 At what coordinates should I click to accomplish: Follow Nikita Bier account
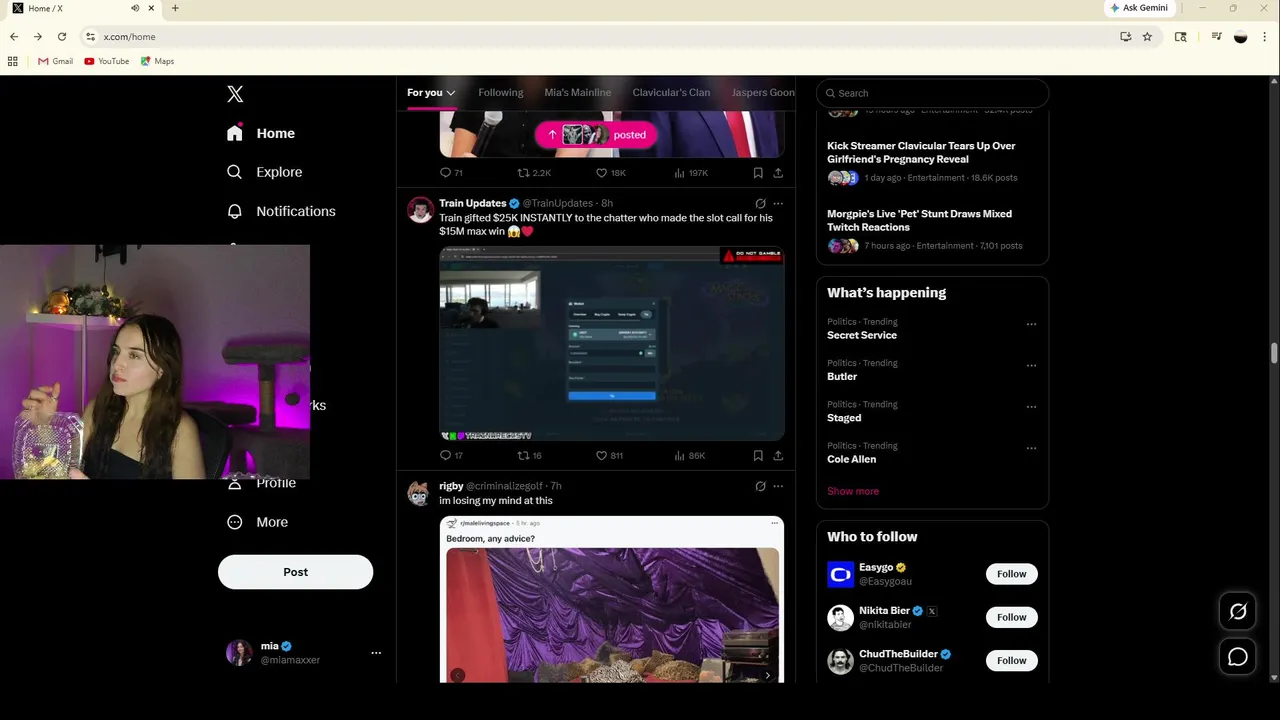point(1011,617)
